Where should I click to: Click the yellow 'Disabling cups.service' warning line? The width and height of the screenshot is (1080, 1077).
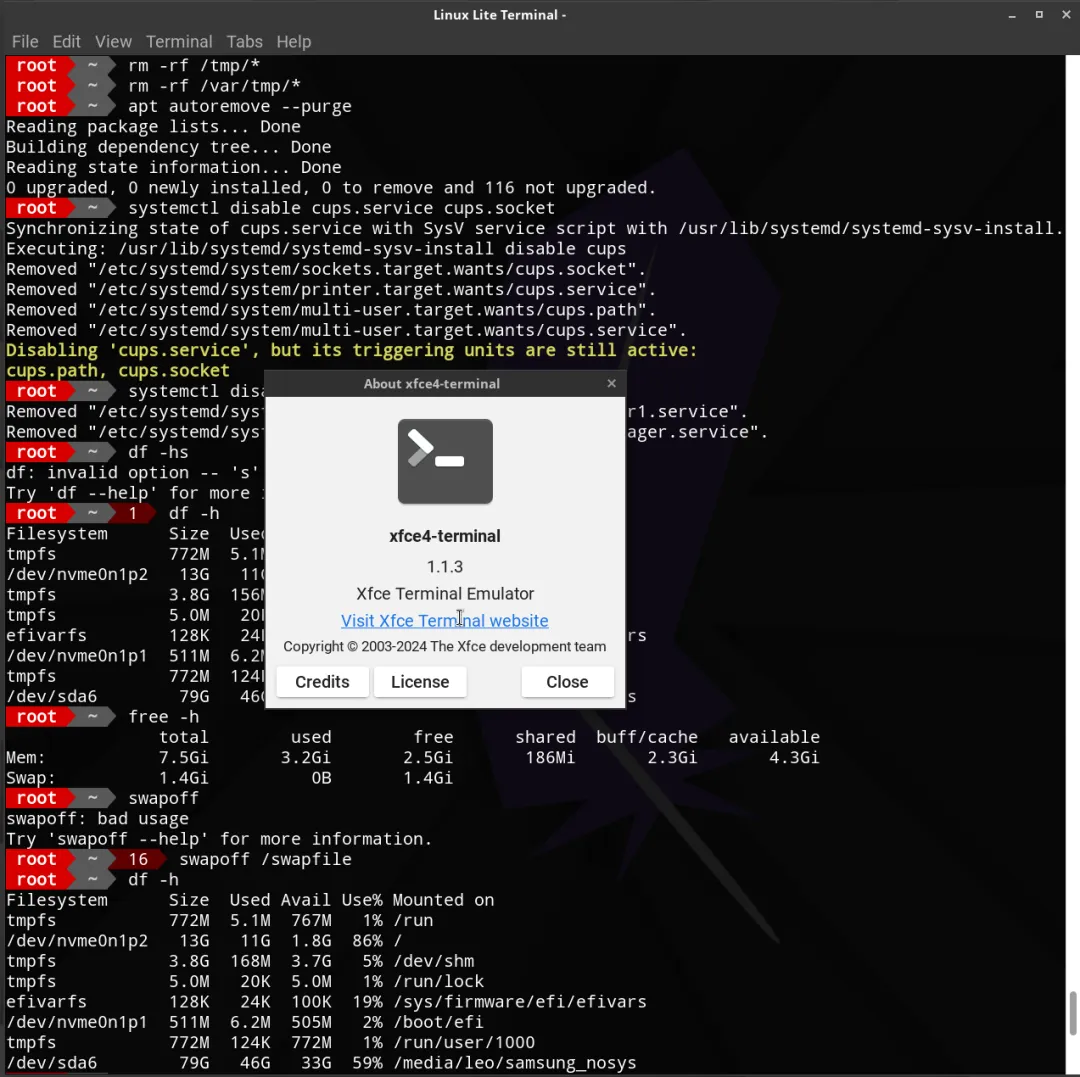pos(351,351)
